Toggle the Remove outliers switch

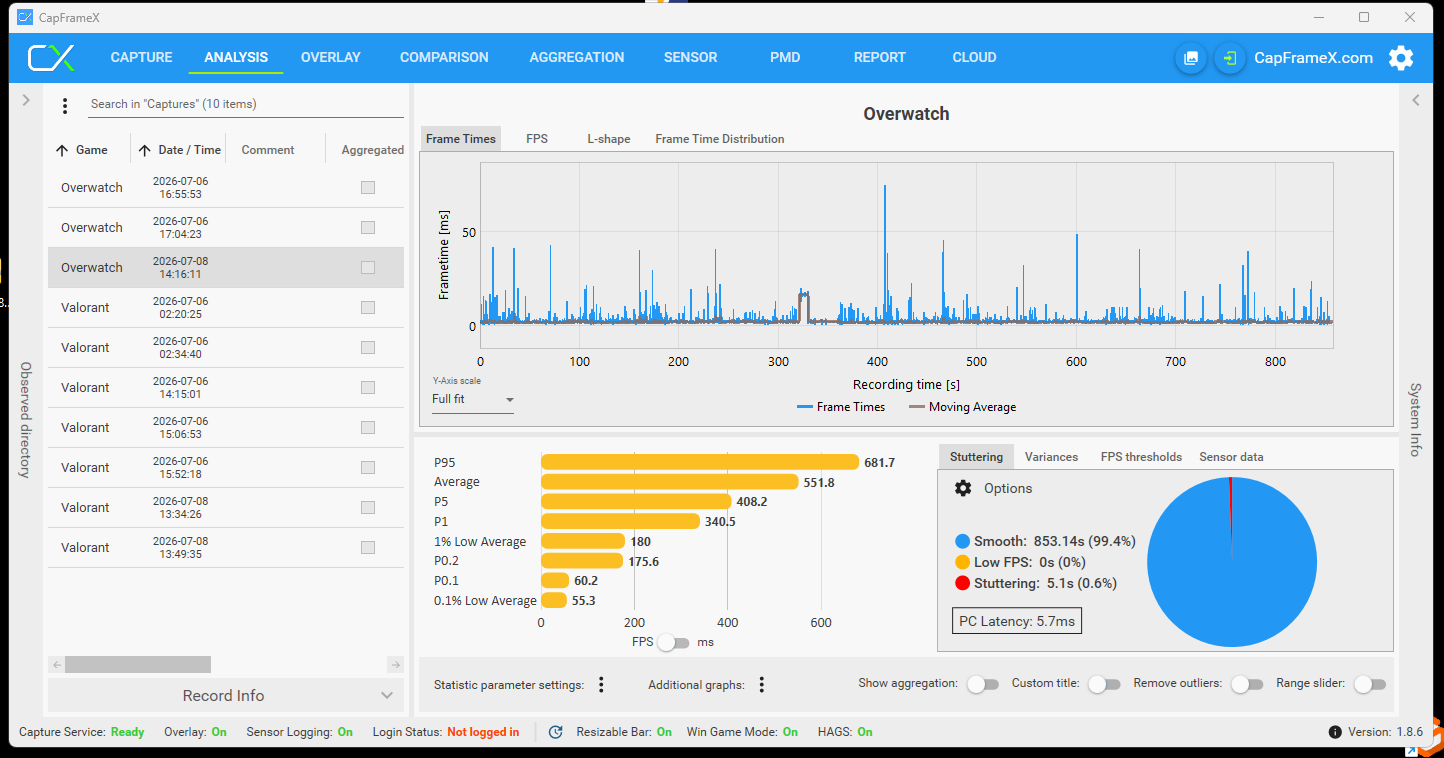pos(1246,684)
